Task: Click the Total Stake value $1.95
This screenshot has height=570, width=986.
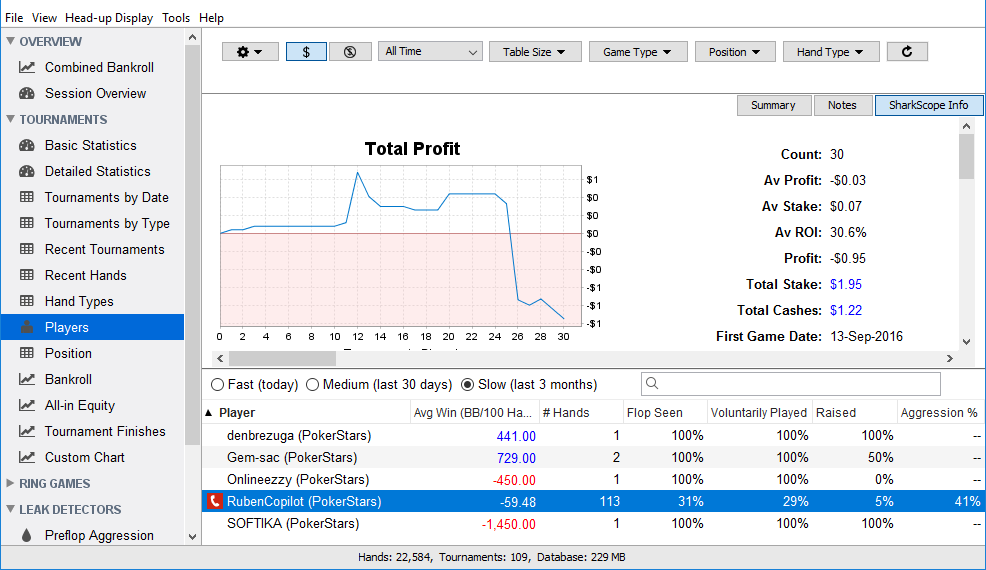Action: [x=846, y=284]
